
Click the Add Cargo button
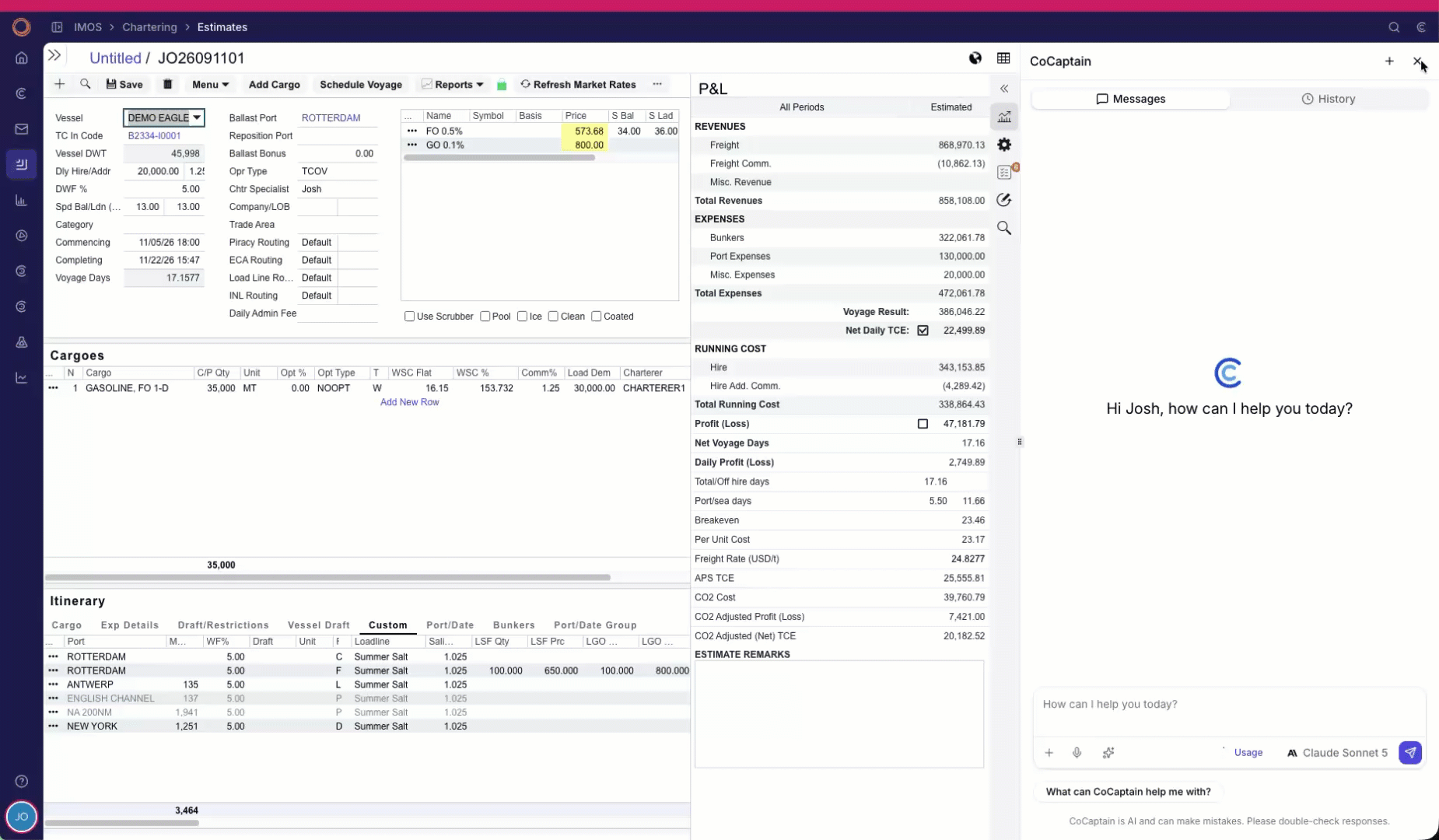[x=275, y=84]
